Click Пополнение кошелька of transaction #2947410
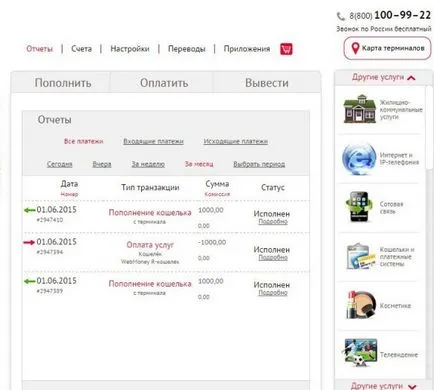This screenshot has width=434, height=390. coord(150,213)
